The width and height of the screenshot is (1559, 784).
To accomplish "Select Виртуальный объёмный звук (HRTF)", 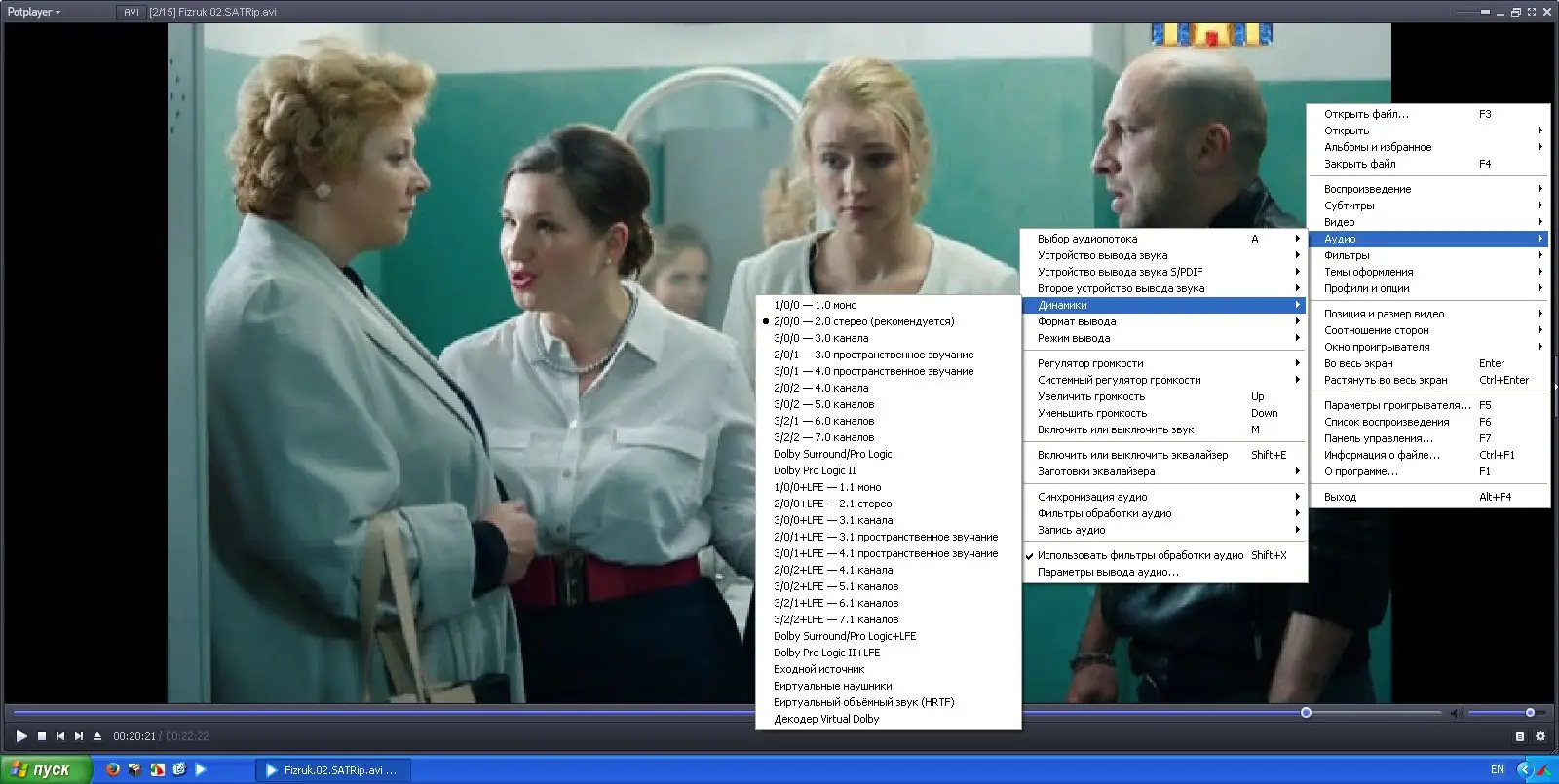I will pos(889,702).
